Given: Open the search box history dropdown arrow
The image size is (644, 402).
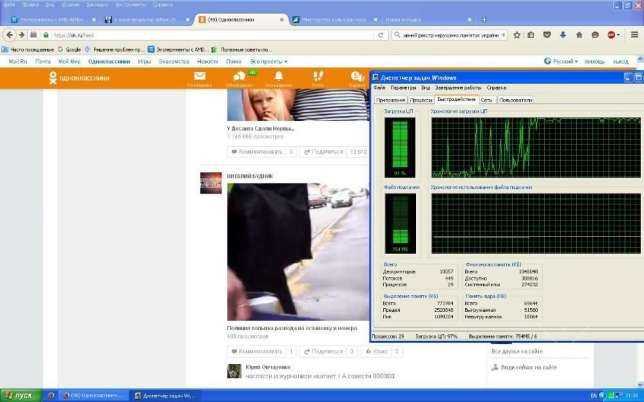Looking at the screenshot, I should coord(504,35).
